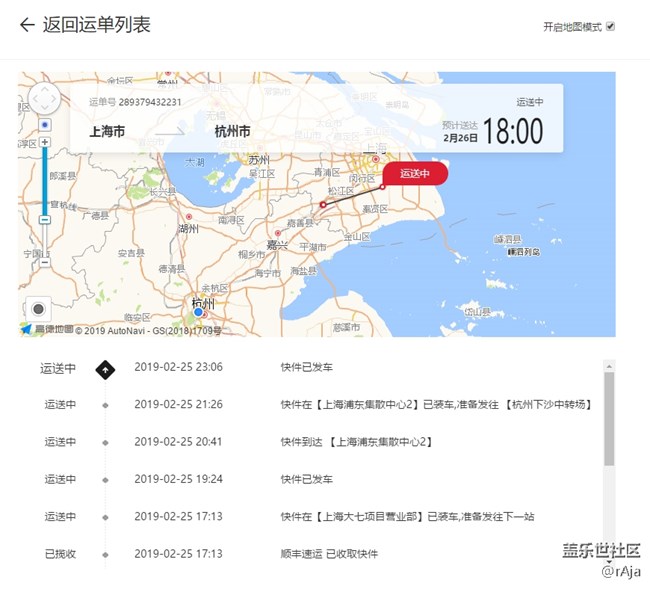Click the zoom slider handle on the map
The image size is (650, 592).
(x=45, y=220)
